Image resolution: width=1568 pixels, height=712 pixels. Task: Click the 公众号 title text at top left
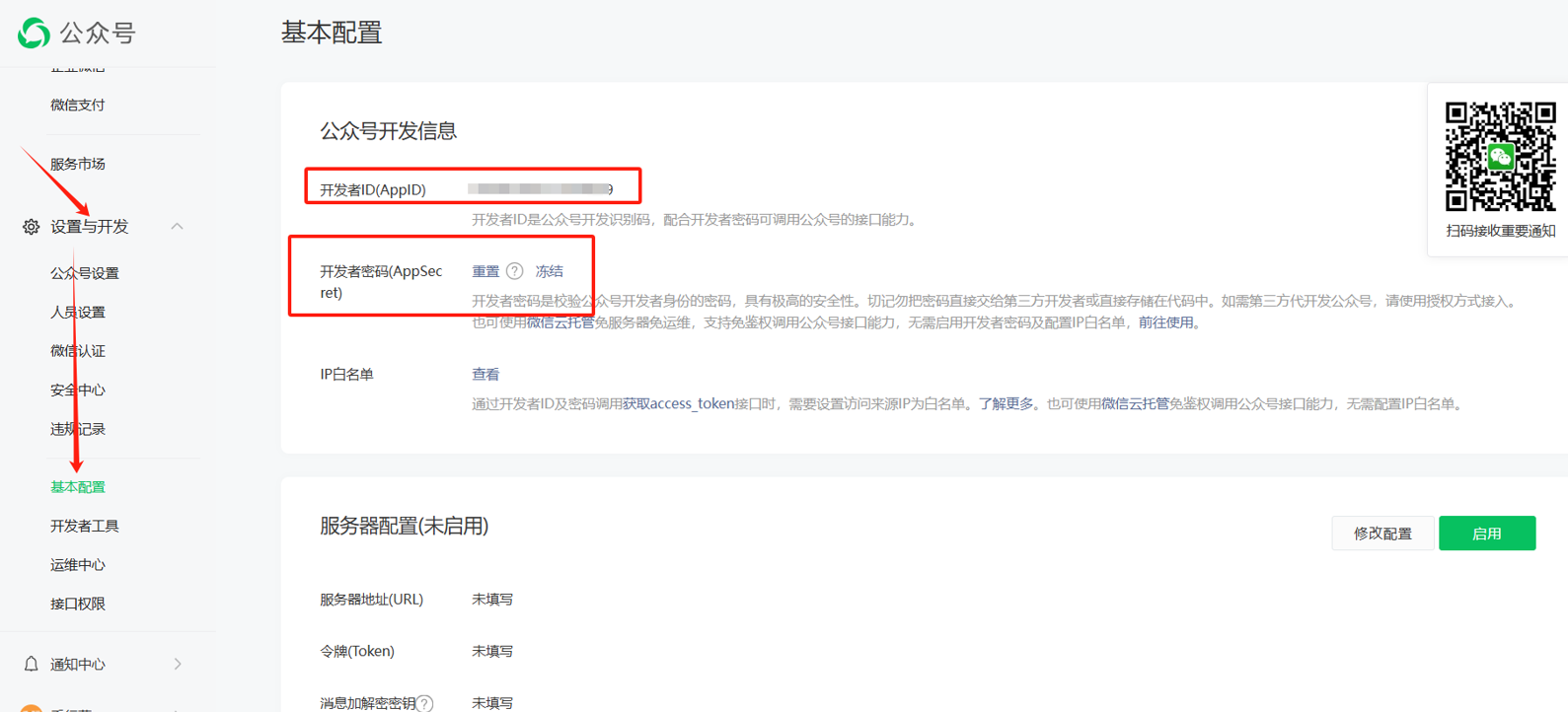coord(98,33)
